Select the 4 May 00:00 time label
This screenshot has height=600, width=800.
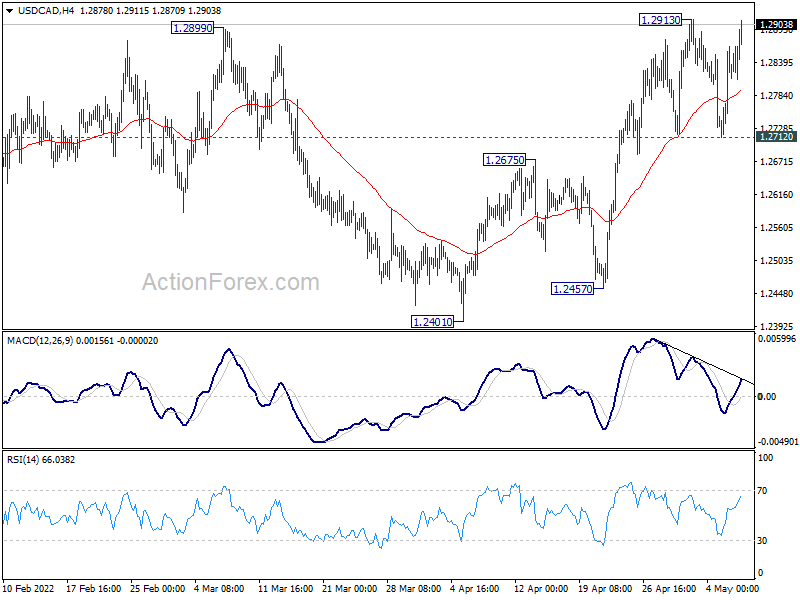[731, 589]
